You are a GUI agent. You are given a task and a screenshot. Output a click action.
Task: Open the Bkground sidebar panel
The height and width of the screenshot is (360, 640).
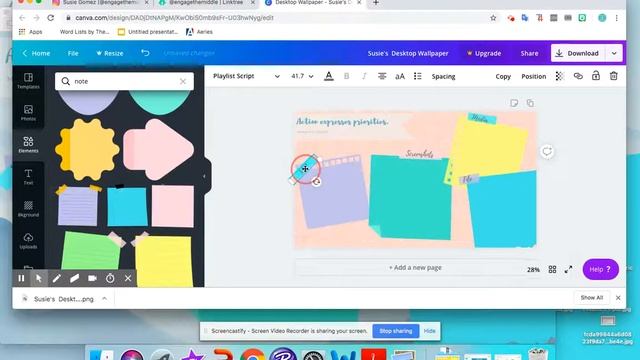point(28,209)
